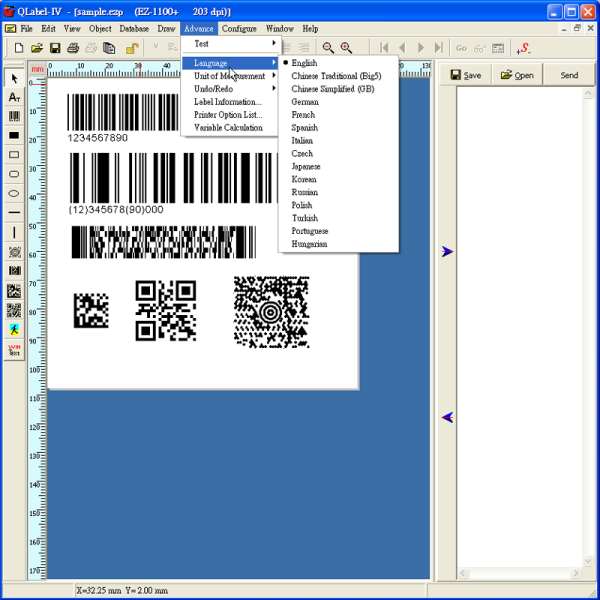Select the PDF417 barcode tool

(x=14, y=271)
